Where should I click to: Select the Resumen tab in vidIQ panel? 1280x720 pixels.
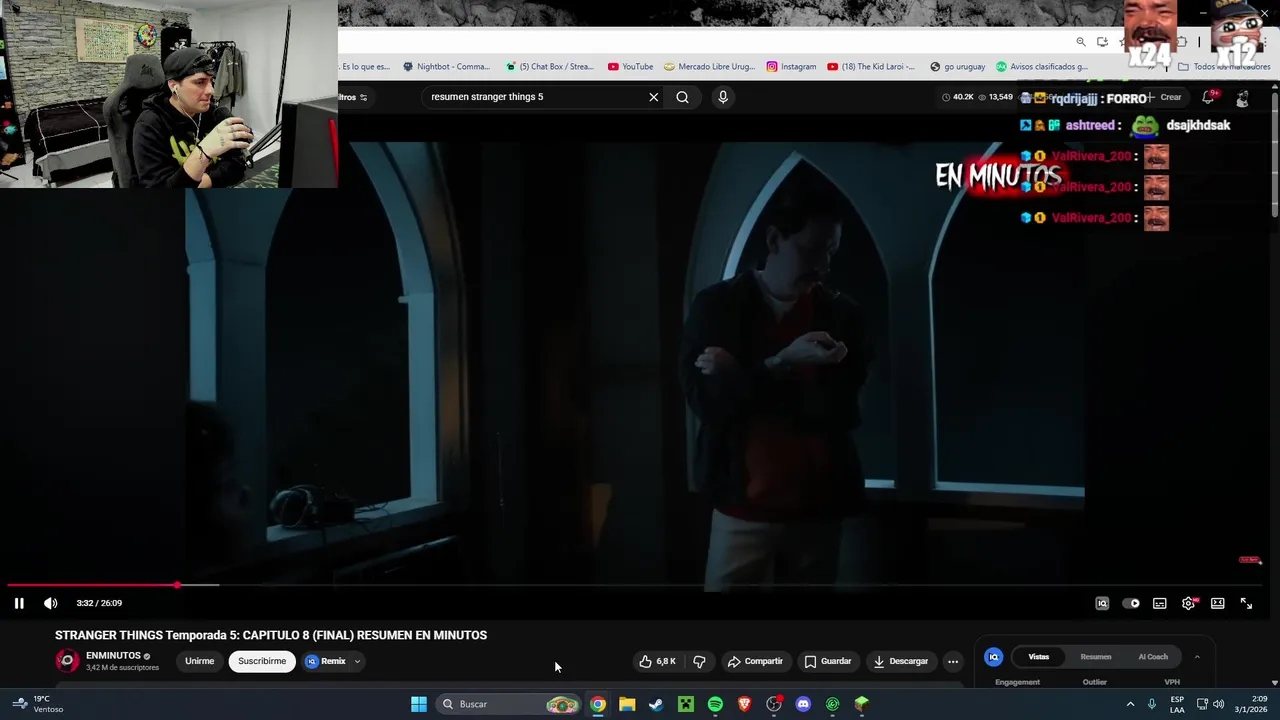1096,657
